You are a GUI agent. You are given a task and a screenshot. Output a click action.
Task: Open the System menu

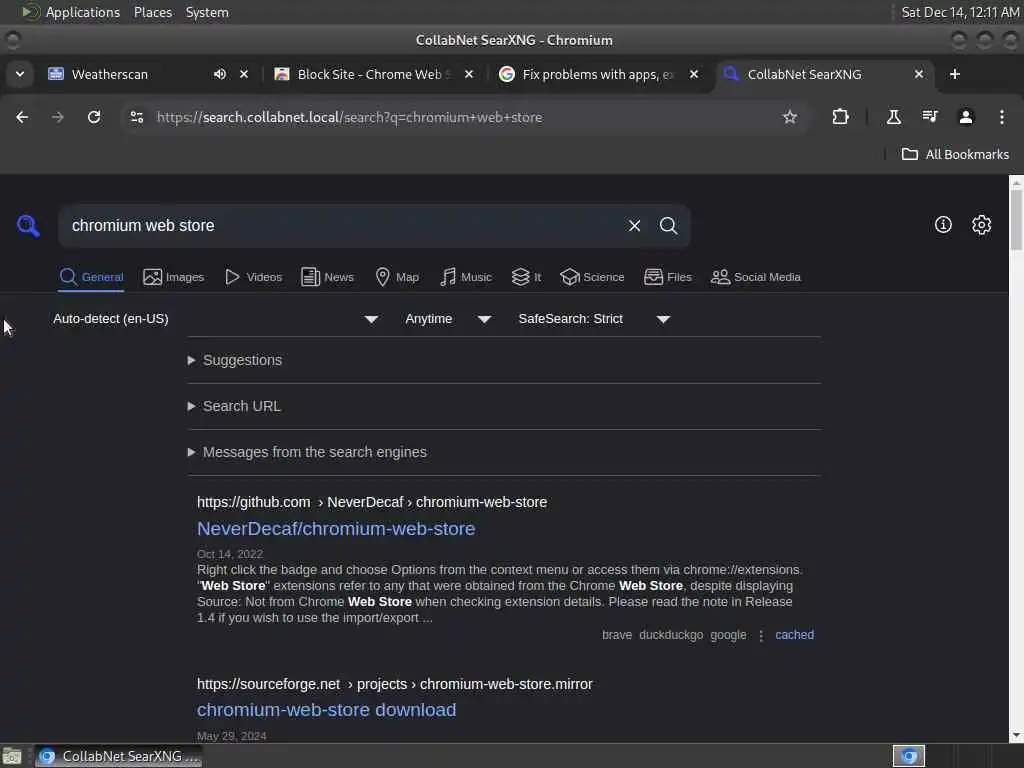click(207, 12)
